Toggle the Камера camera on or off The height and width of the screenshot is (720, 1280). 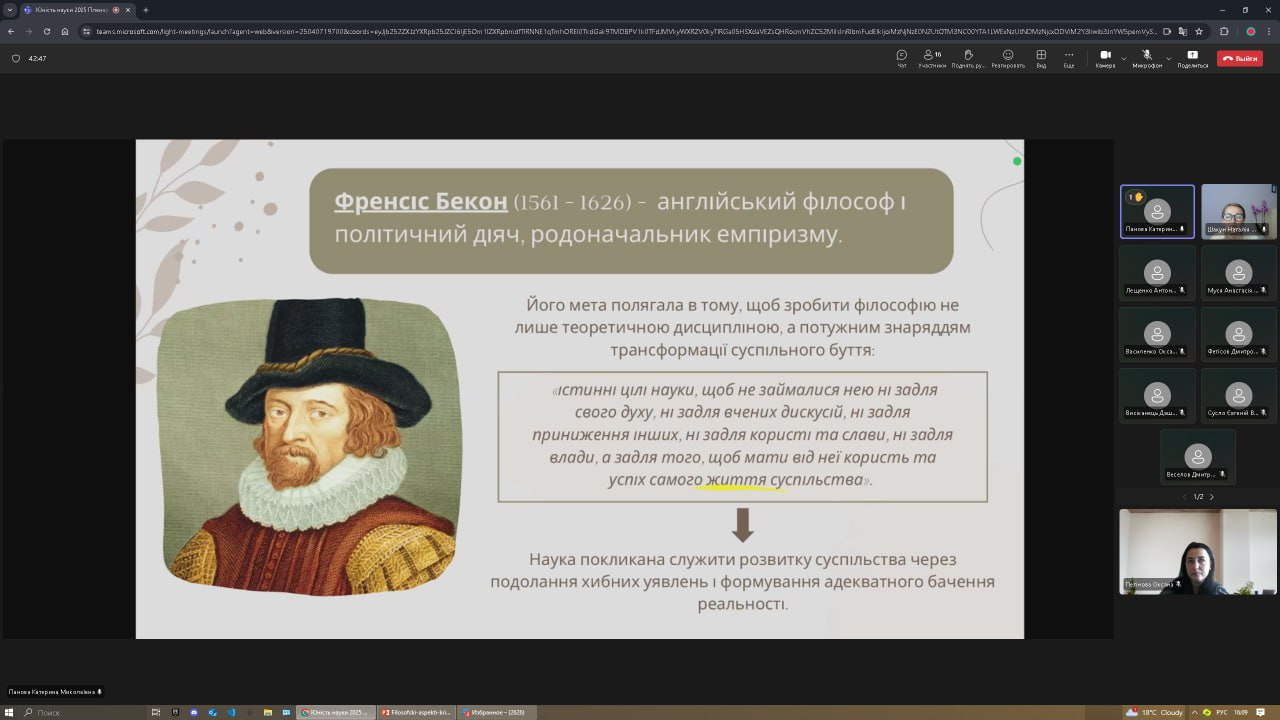click(1105, 58)
